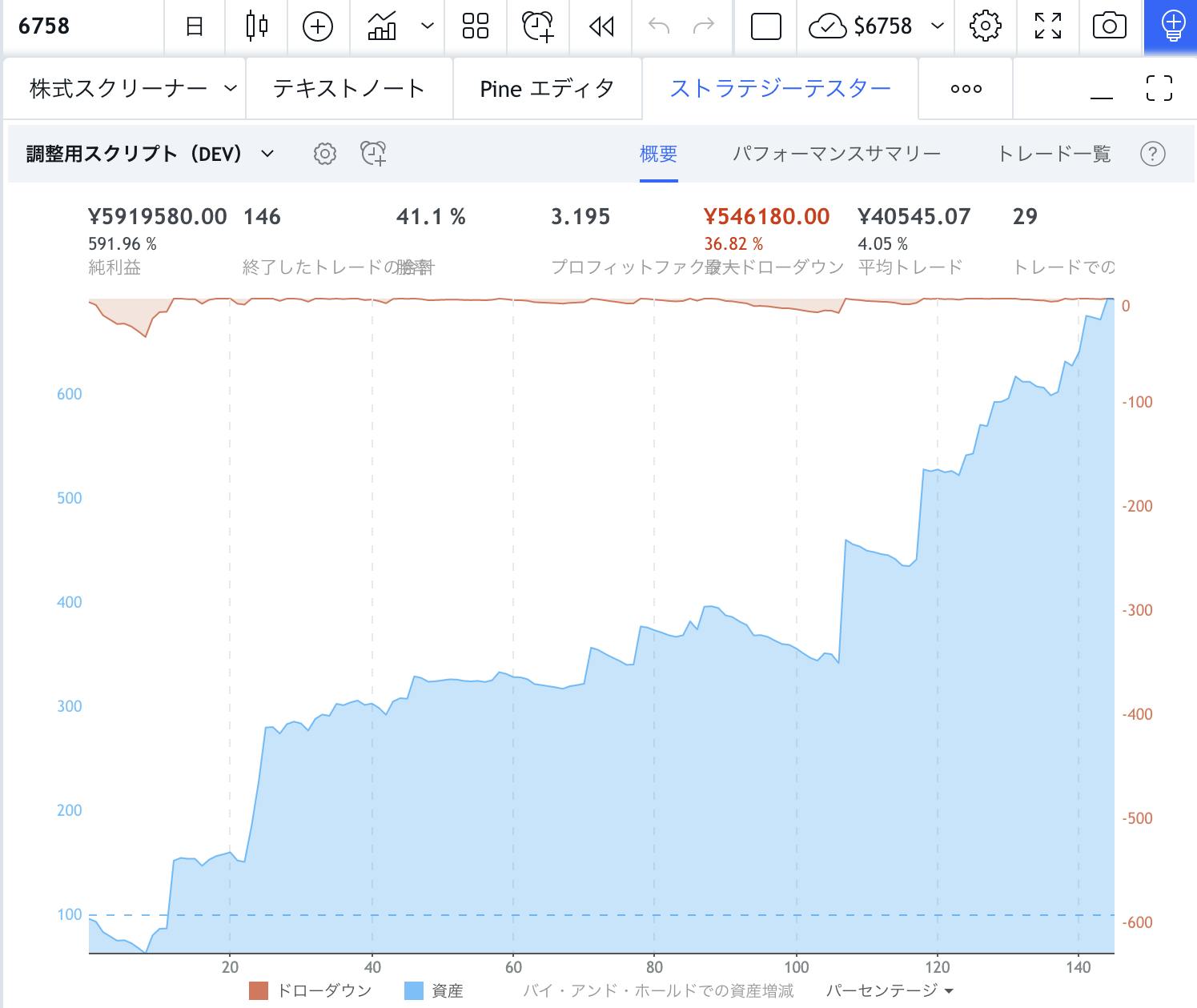The image size is (1197, 1008).
Task: Click the 平均トレード label
Action: click(910, 267)
